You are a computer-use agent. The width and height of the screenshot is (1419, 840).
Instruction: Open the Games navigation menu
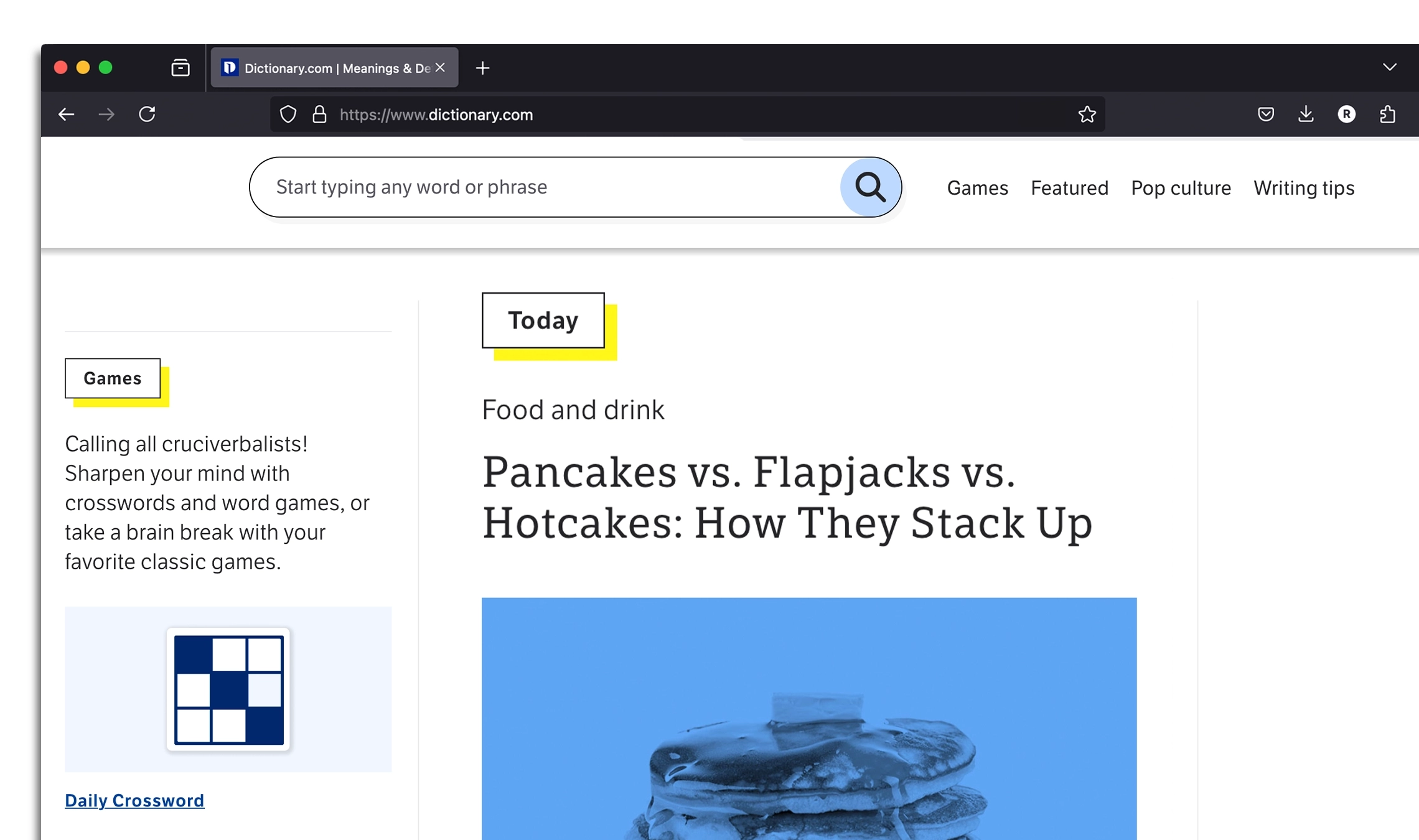coord(977,188)
